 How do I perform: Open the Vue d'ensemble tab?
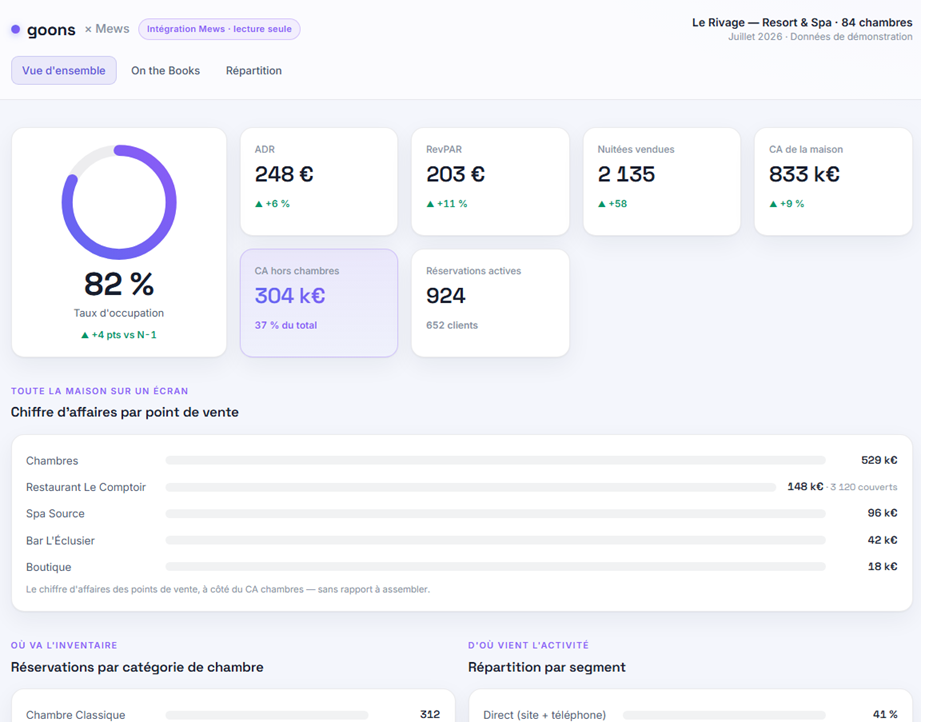coord(64,70)
